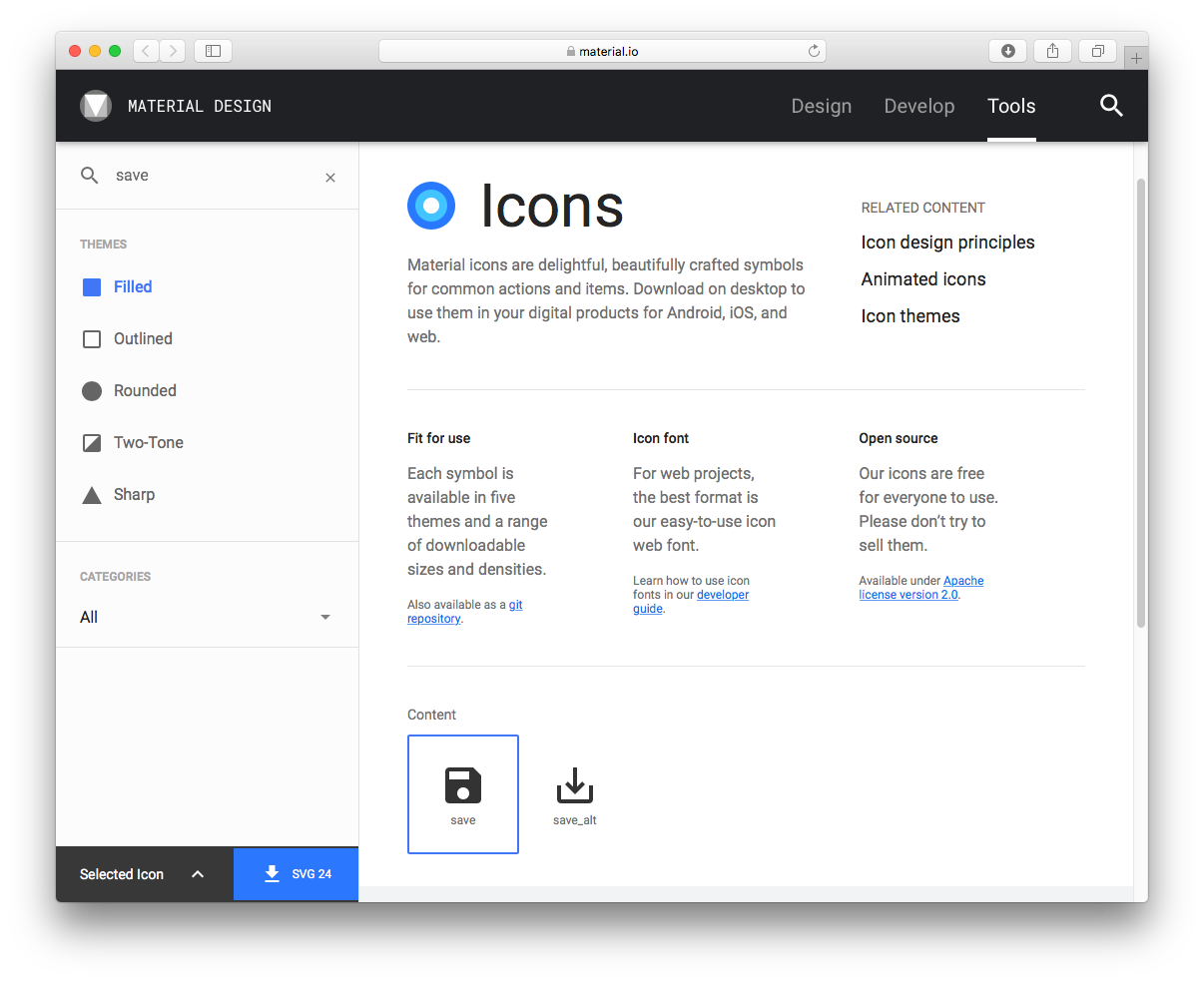Follow the git repository link
The height and width of the screenshot is (982, 1204).
465,612
